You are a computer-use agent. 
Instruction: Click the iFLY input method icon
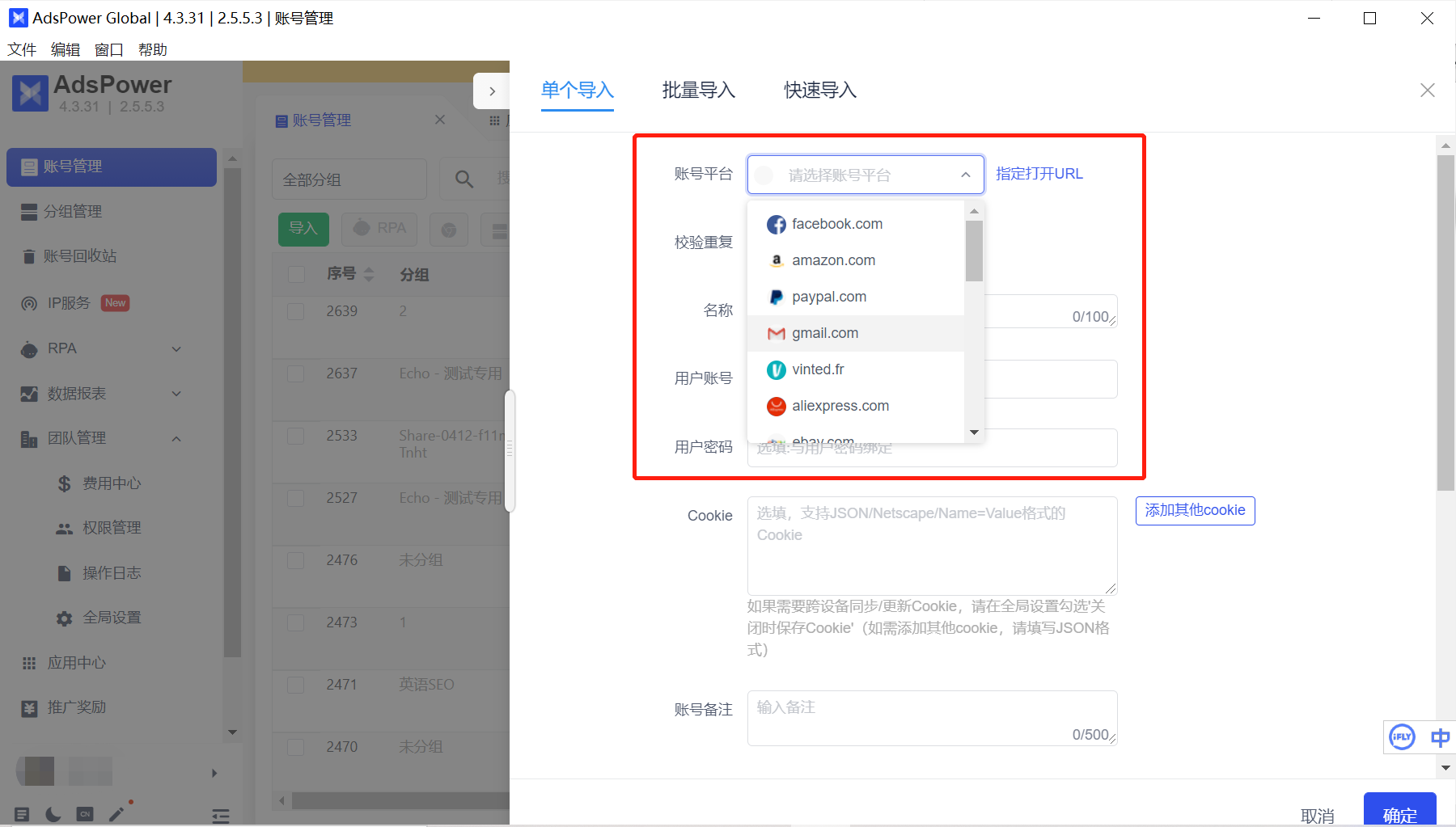click(1402, 737)
